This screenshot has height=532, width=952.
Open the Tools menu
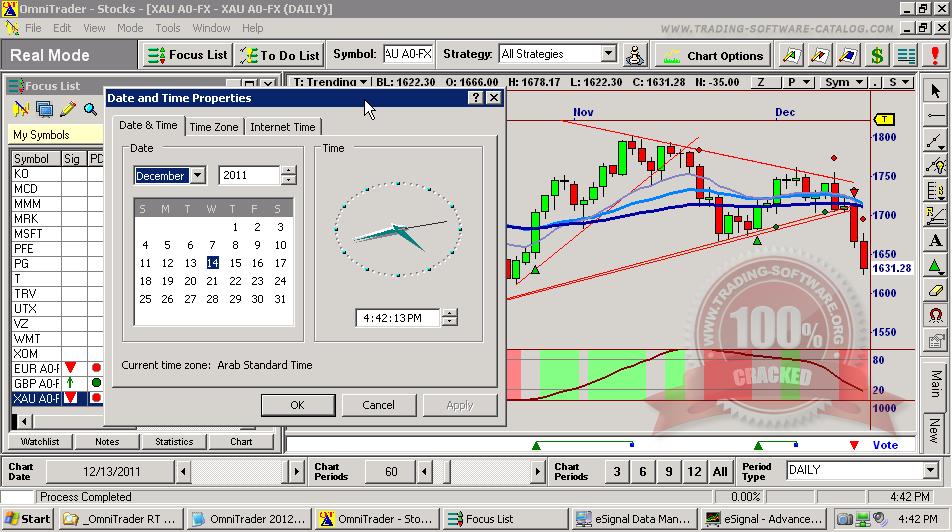pos(168,28)
